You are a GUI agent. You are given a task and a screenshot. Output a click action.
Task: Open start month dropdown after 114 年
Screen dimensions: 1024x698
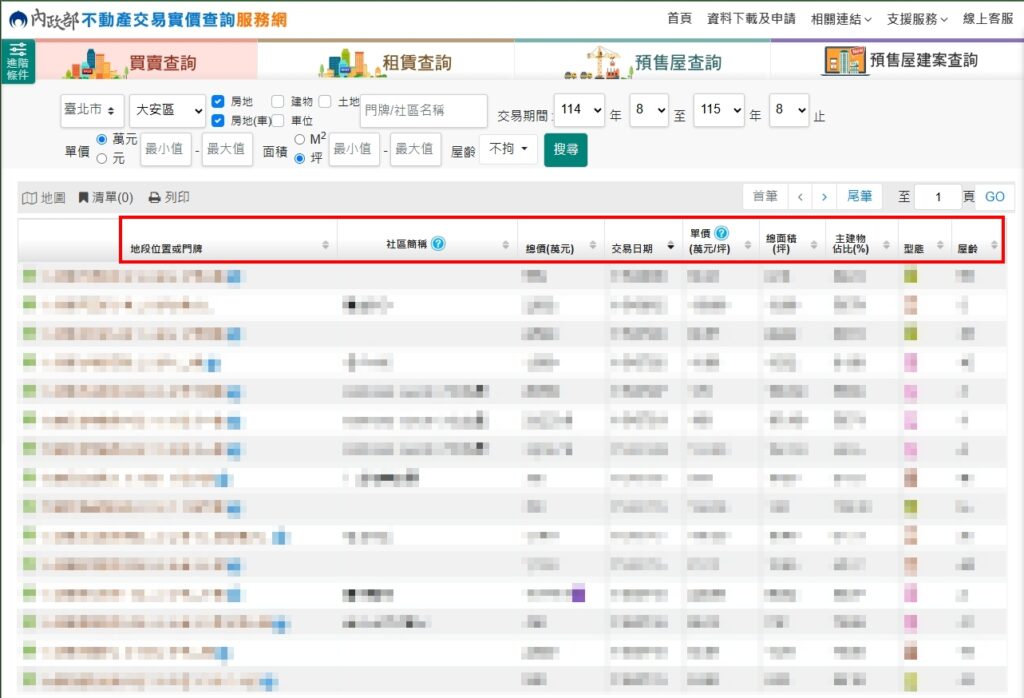coord(649,110)
